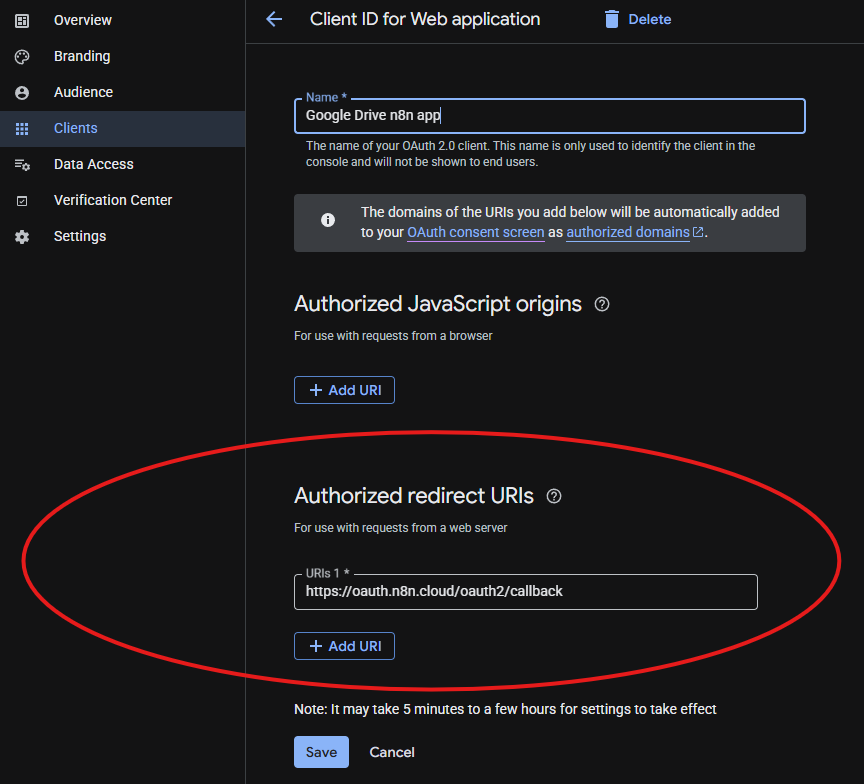Click text "For use with requests from a web server"
The image size is (864, 784).
click(x=401, y=528)
